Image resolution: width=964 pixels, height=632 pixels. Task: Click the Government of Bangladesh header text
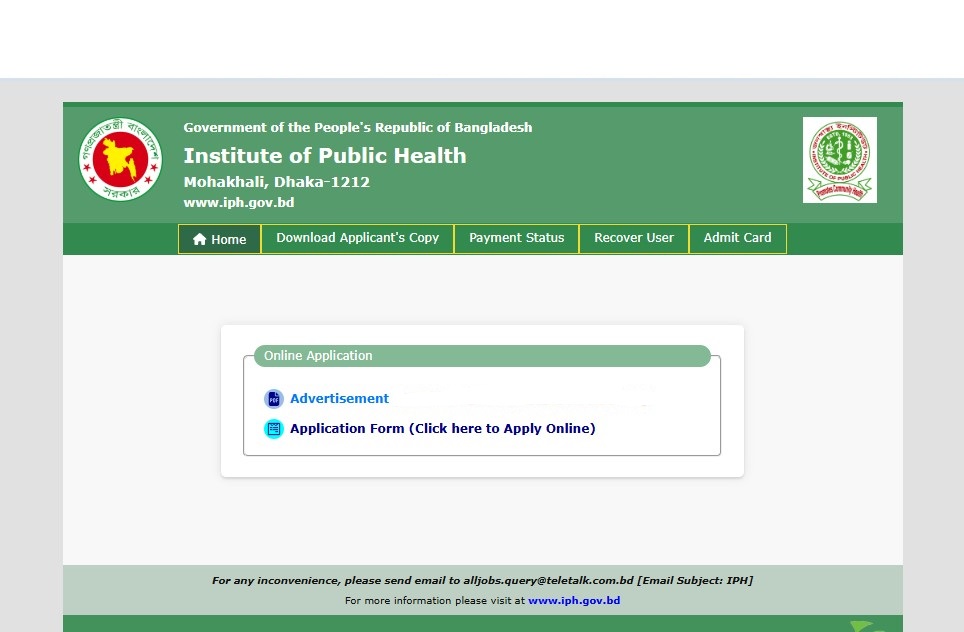coord(357,128)
